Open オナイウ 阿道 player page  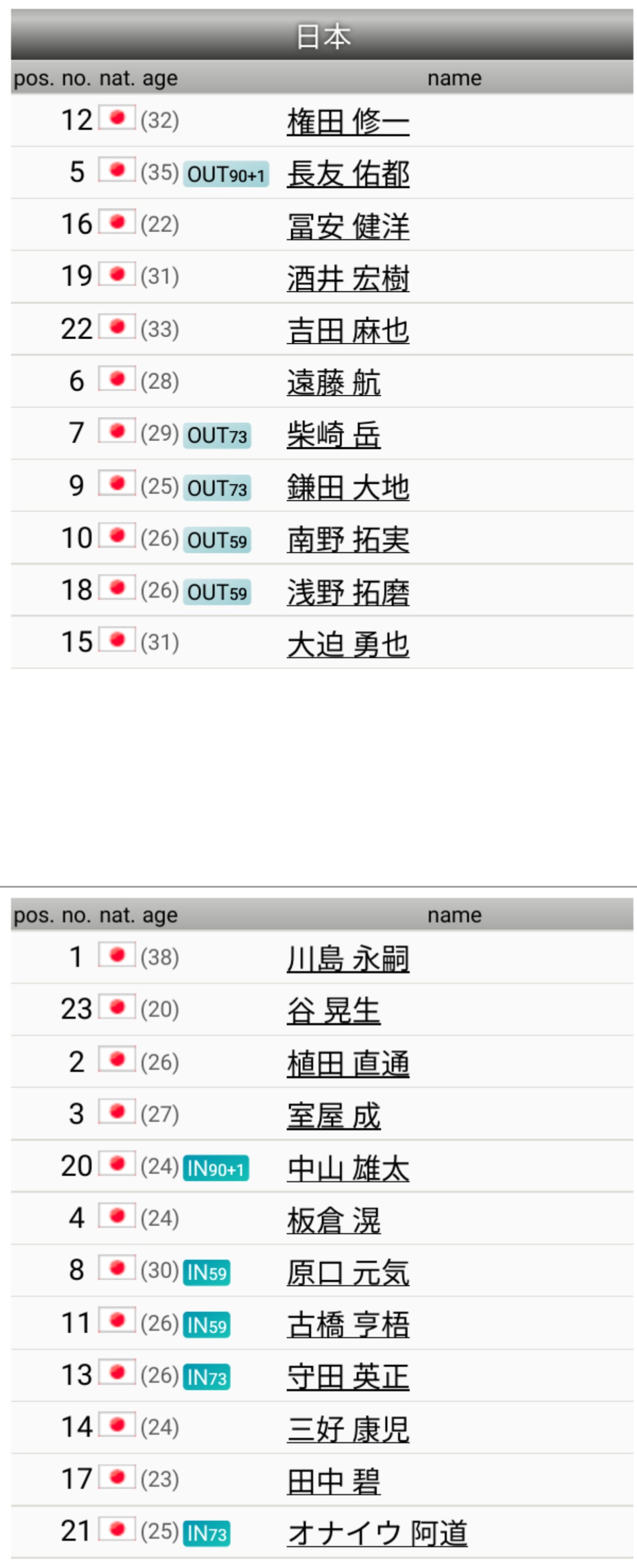click(377, 1534)
